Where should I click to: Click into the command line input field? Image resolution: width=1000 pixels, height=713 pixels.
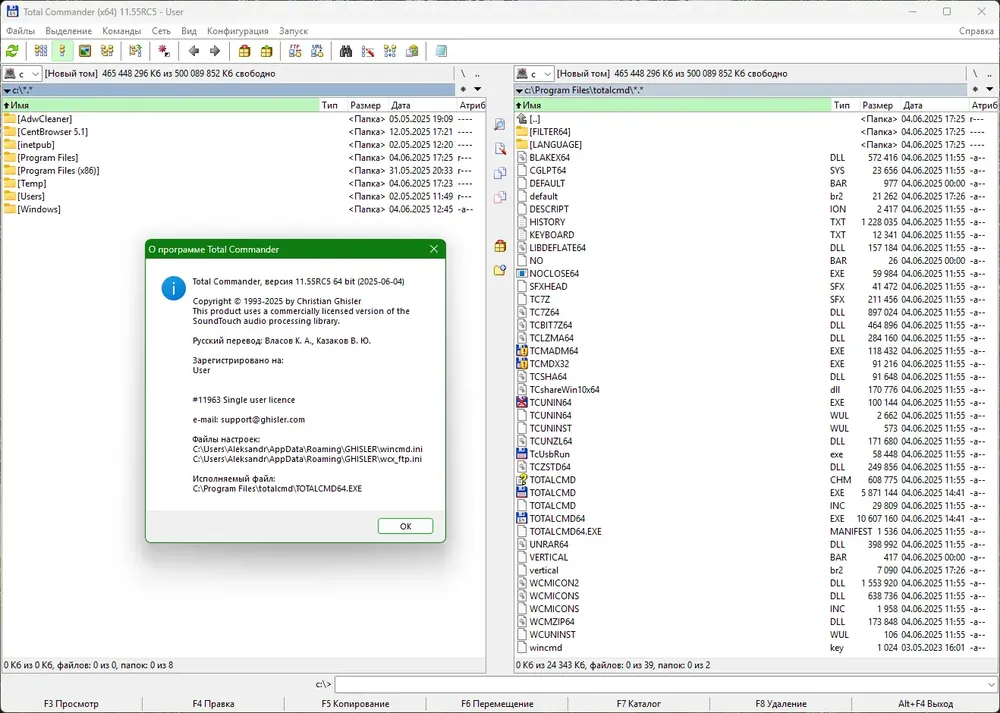659,684
